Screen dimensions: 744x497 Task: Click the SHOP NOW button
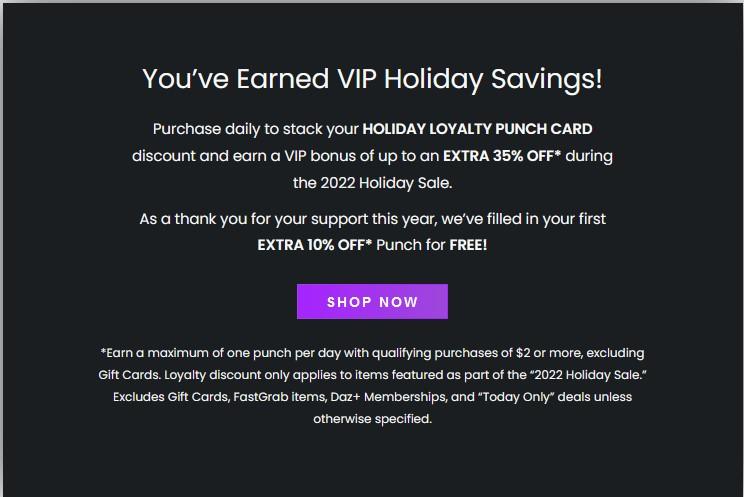(372, 302)
